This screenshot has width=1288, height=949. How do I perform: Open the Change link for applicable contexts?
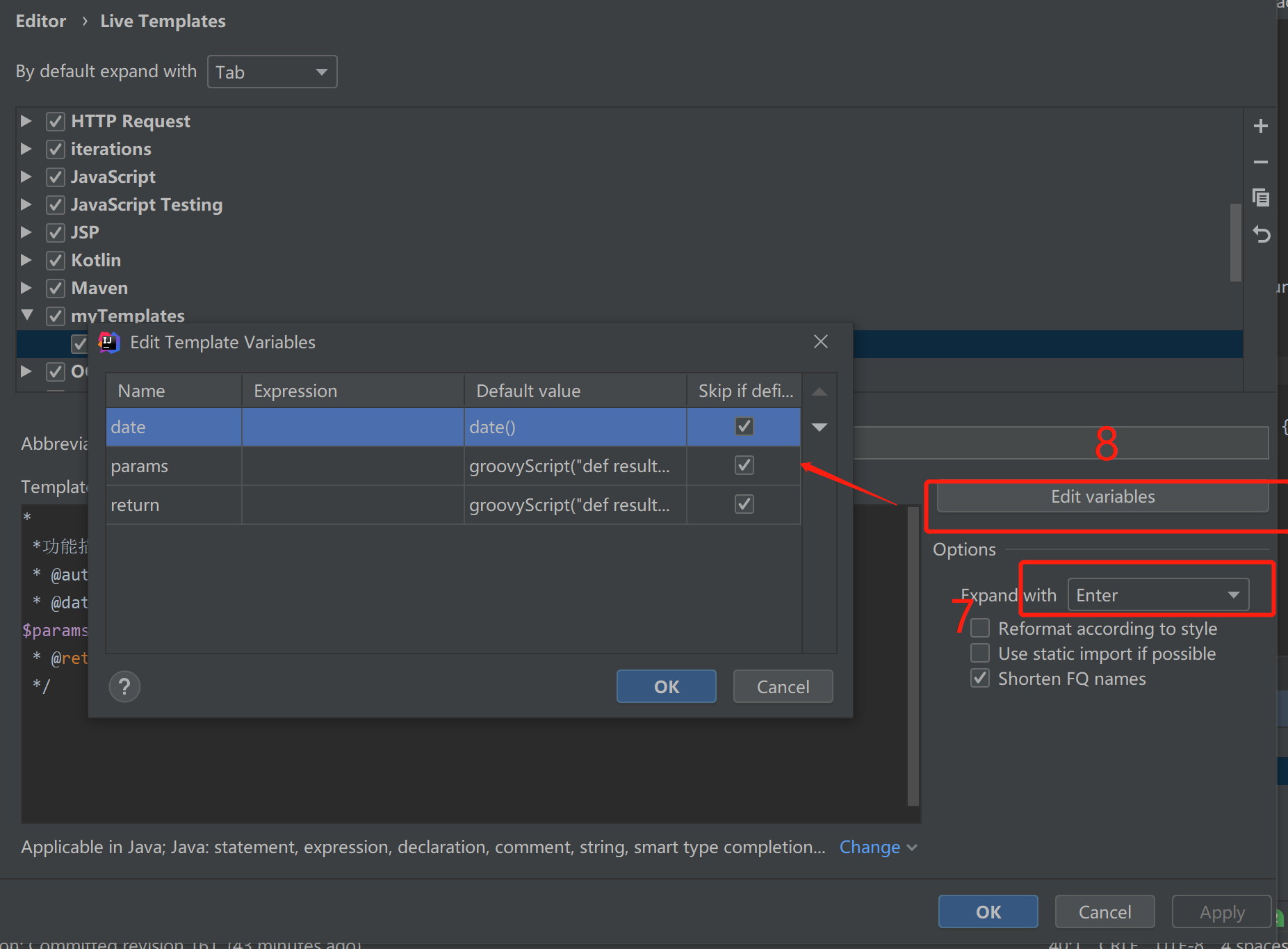pyautogui.click(x=870, y=847)
